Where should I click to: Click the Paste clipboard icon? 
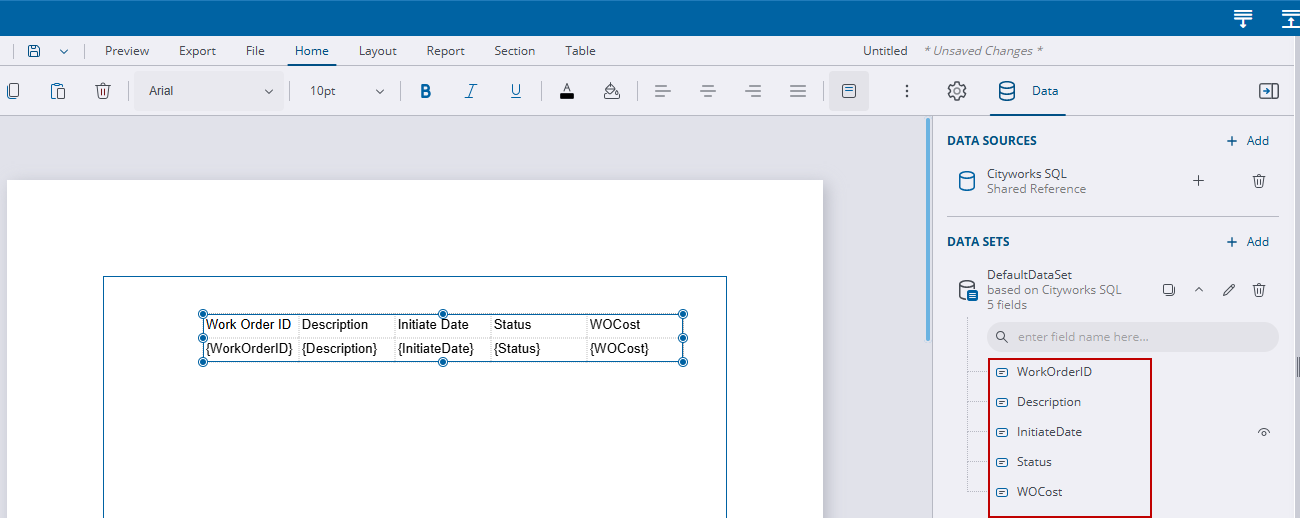click(58, 91)
